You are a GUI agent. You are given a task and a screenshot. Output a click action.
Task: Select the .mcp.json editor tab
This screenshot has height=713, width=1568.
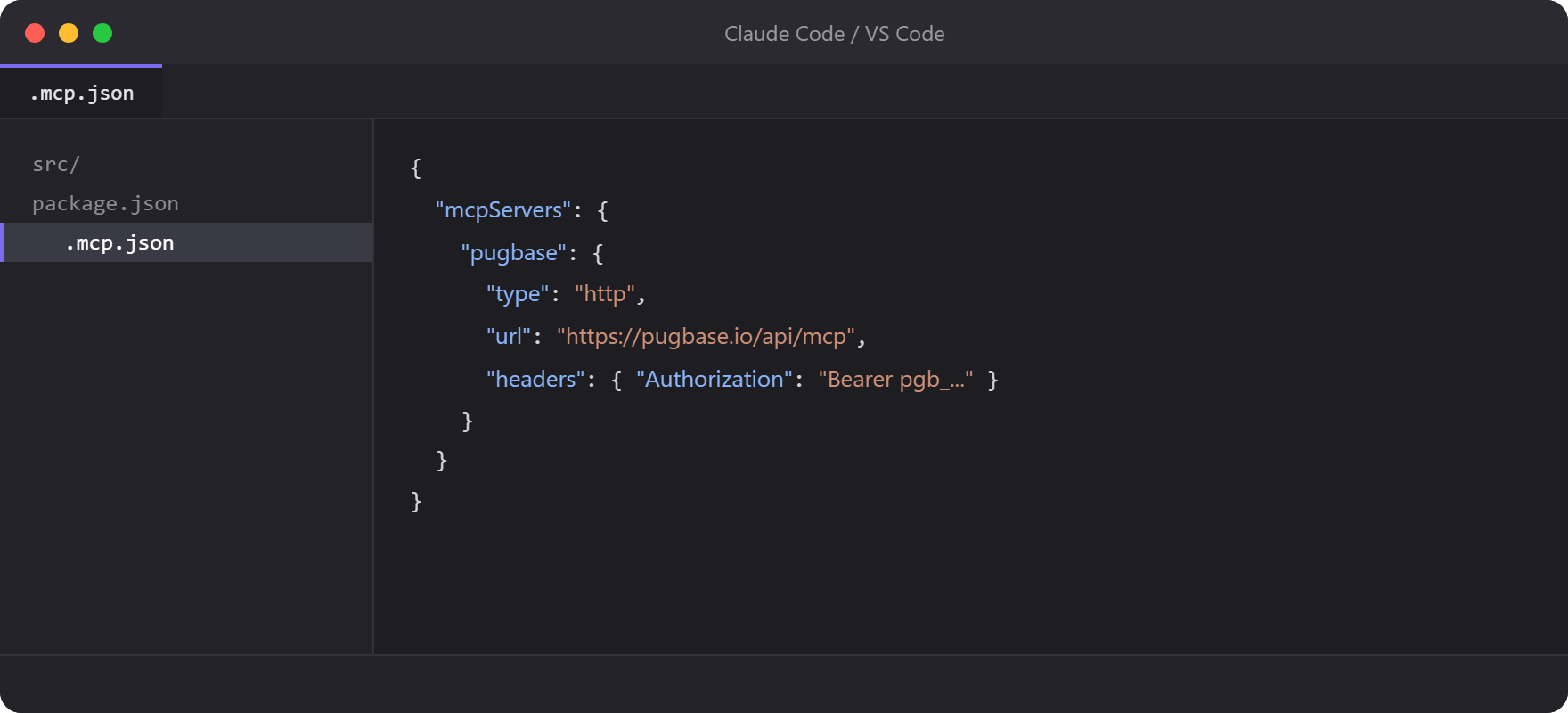(x=81, y=93)
